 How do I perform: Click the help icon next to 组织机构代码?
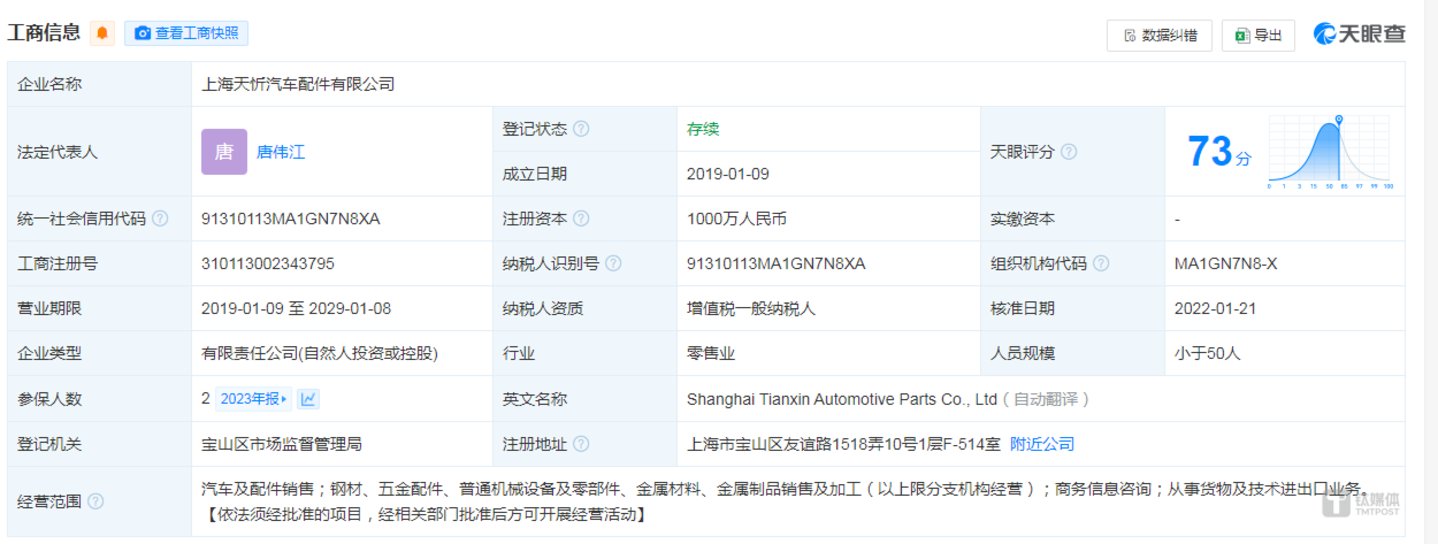tap(1101, 264)
